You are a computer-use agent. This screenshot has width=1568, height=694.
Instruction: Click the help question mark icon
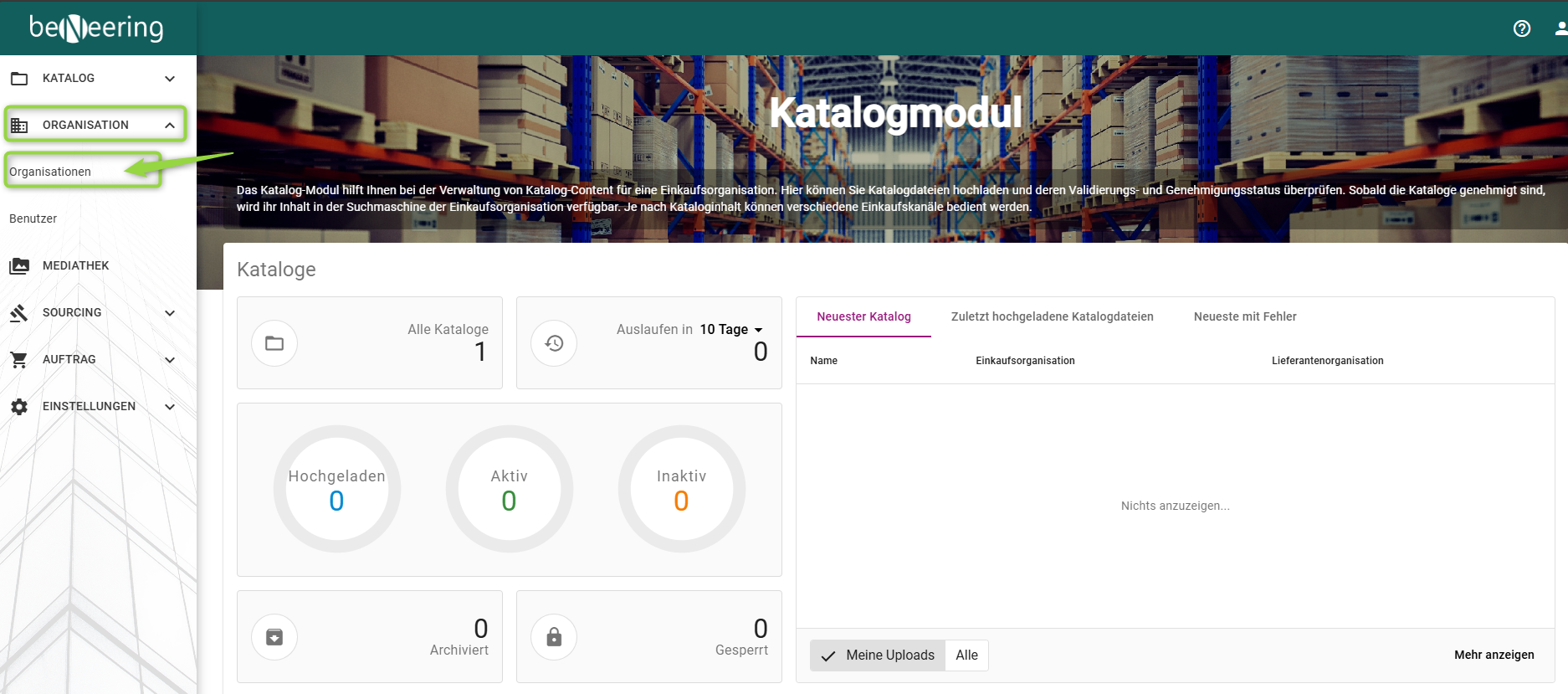tap(1521, 28)
